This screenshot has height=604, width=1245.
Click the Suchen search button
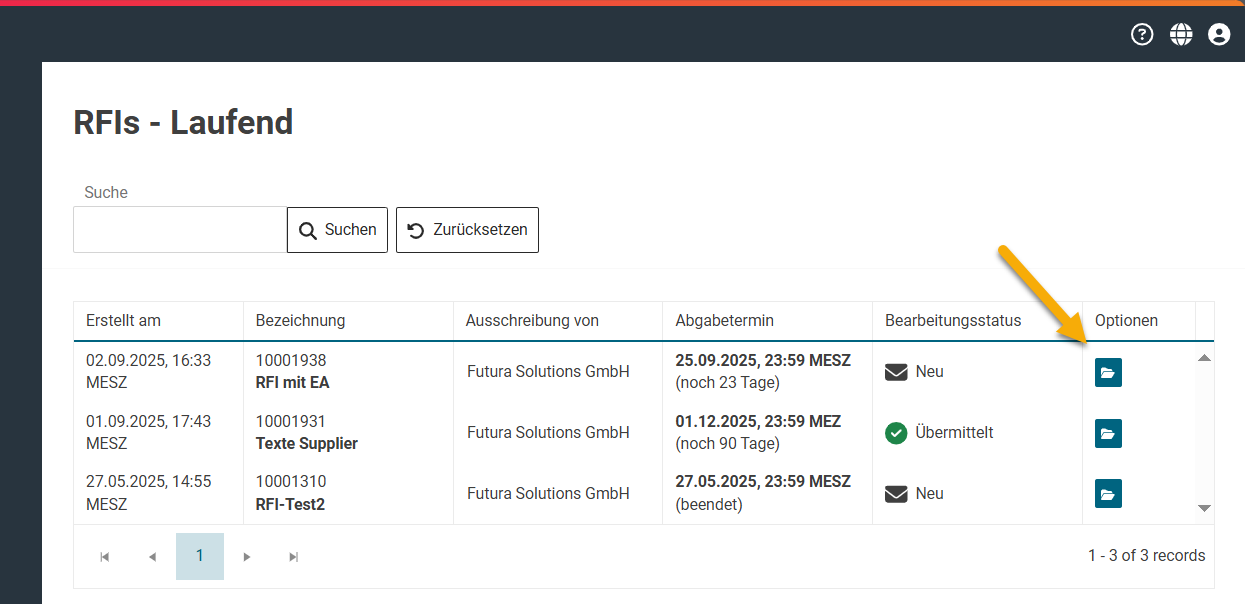pyautogui.click(x=337, y=230)
